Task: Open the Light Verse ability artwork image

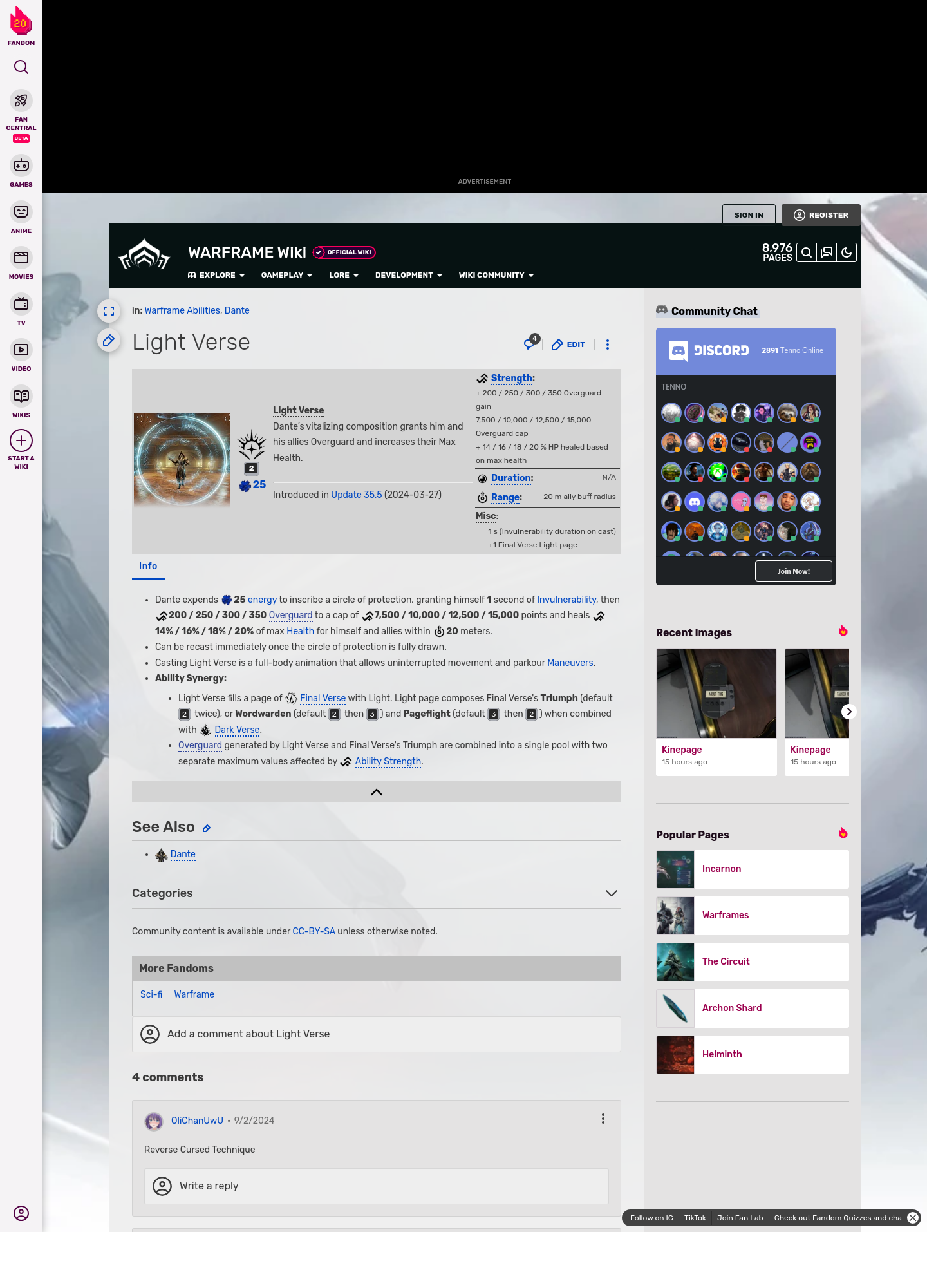Action: pyautogui.click(x=182, y=460)
